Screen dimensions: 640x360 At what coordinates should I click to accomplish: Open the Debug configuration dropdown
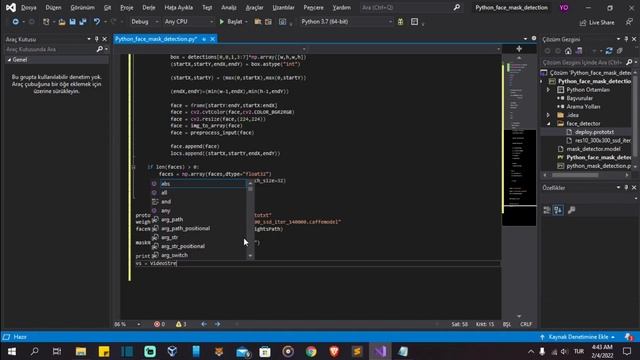(144, 22)
